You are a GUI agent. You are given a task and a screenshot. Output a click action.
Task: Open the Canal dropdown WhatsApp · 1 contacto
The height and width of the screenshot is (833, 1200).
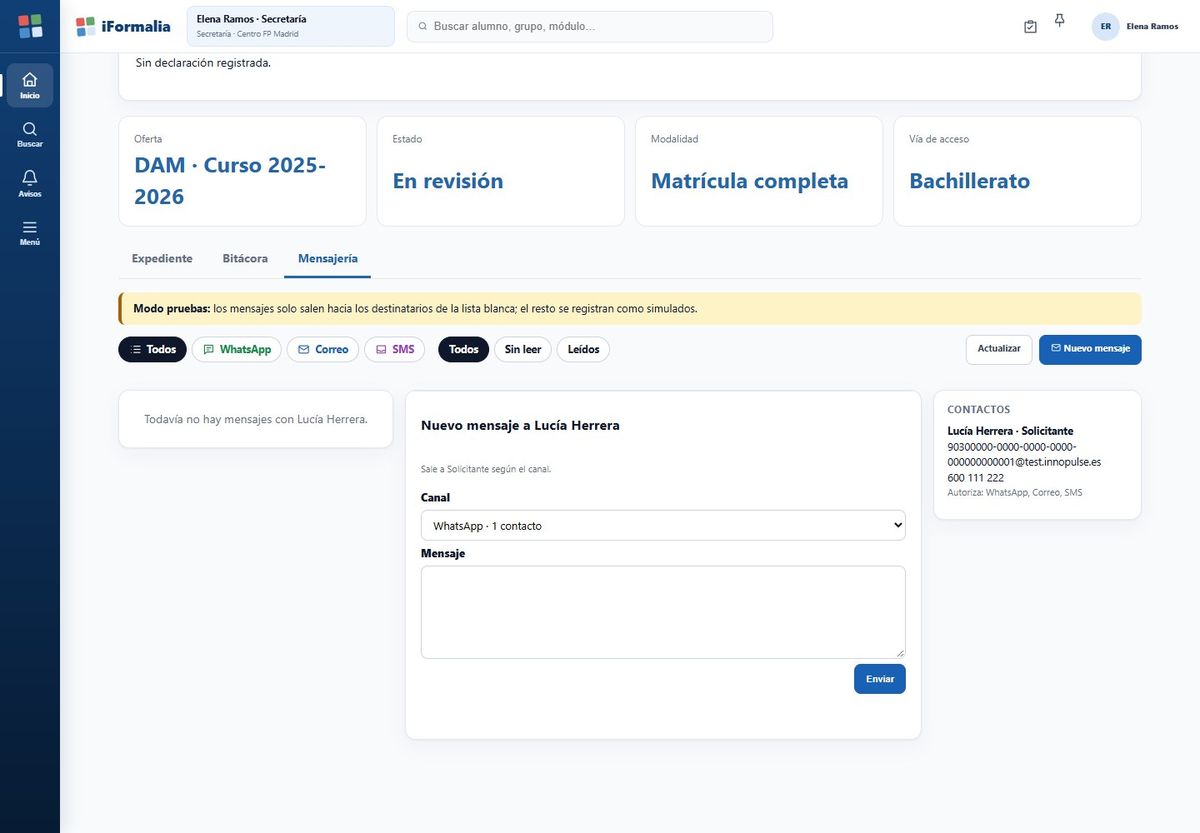coord(663,525)
